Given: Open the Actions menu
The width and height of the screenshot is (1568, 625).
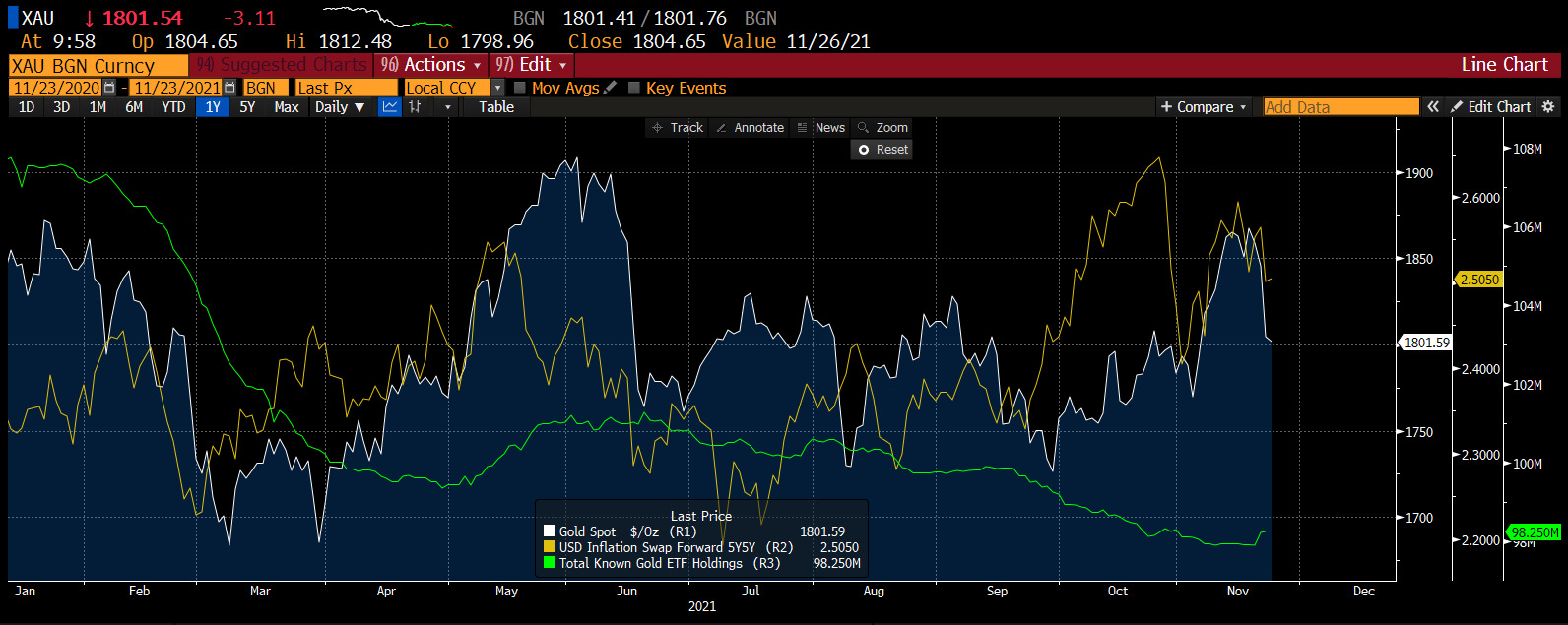Looking at the screenshot, I should tap(433, 65).
